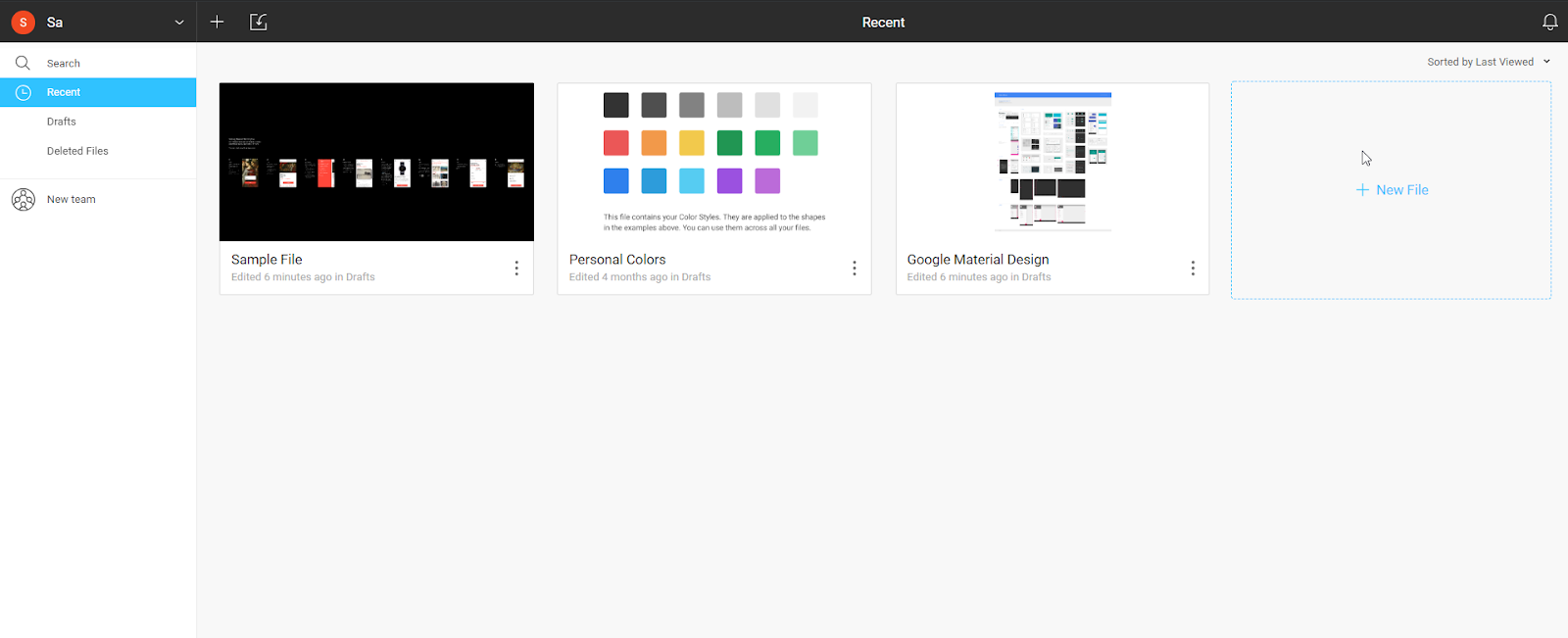This screenshot has width=1568, height=638.
Task: Open the notifications bell
Action: click(x=1549, y=22)
